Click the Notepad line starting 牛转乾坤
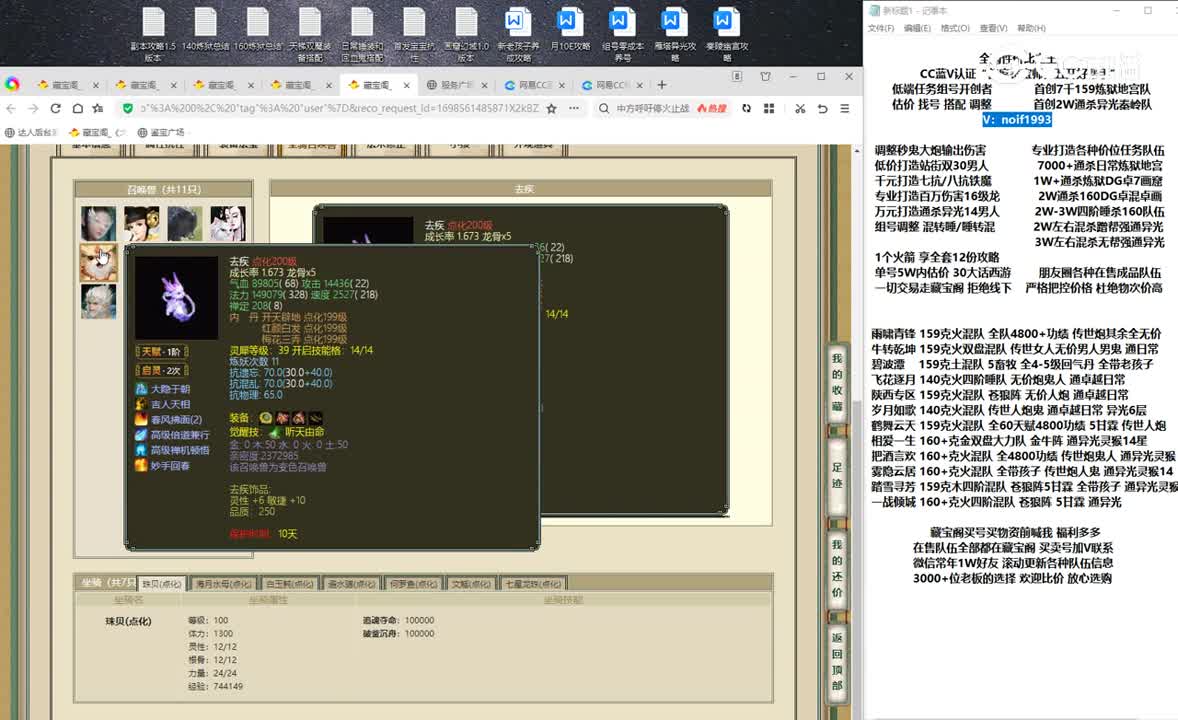Image resolution: width=1178 pixels, height=720 pixels. (x=1015, y=349)
